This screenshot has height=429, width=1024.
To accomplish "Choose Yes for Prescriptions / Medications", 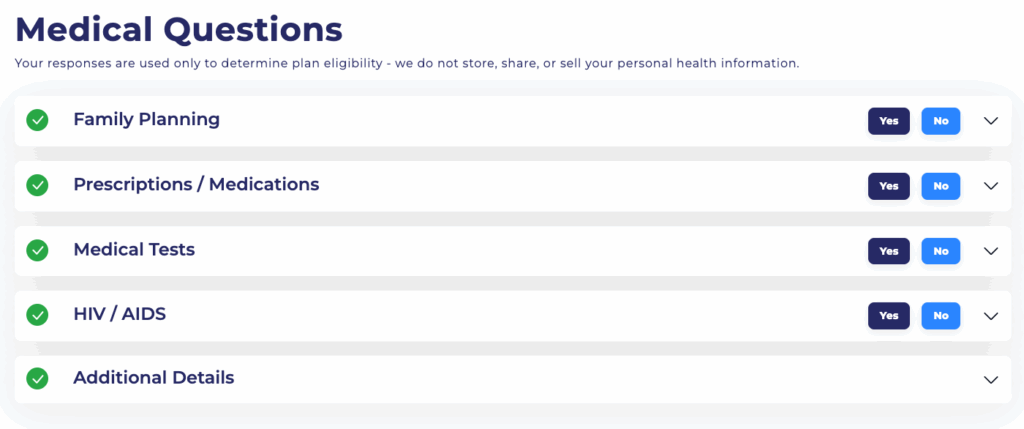I will tap(888, 186).
